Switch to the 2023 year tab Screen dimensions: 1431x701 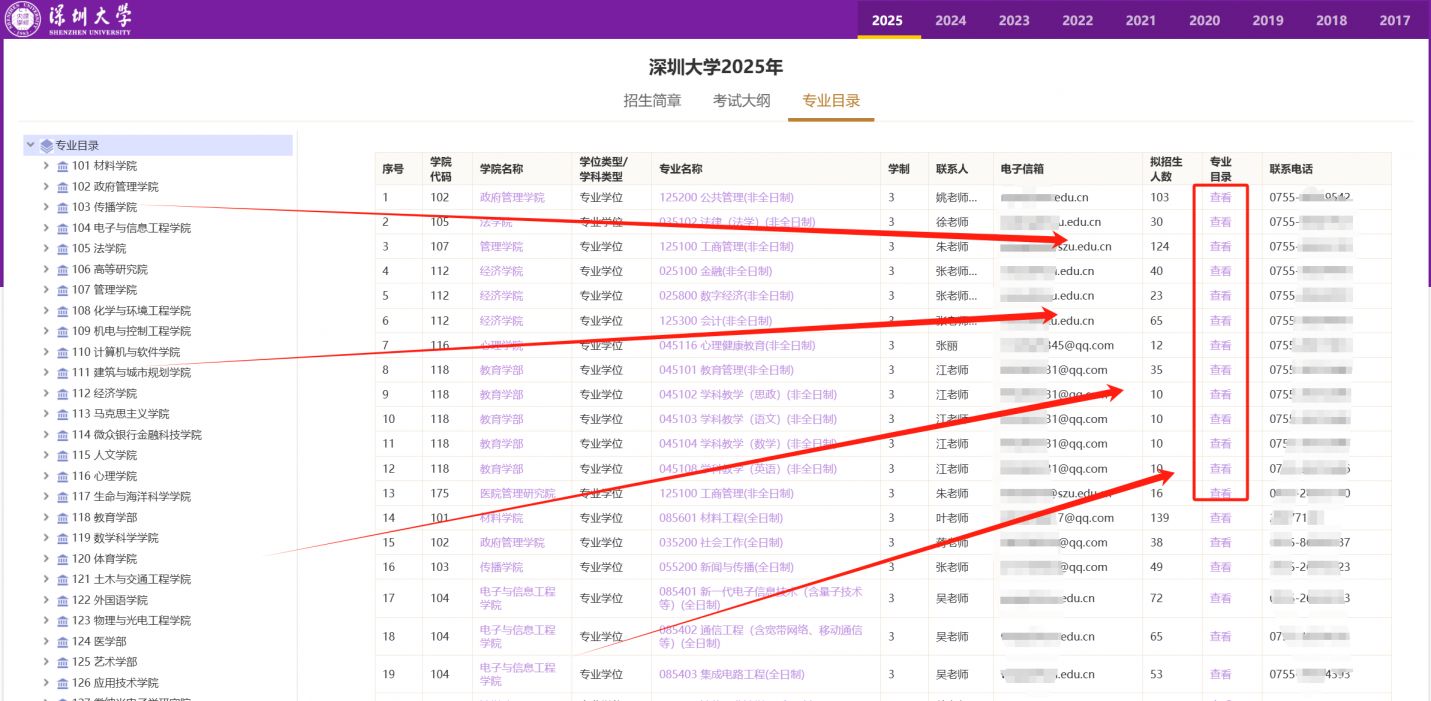(1014, 20)
